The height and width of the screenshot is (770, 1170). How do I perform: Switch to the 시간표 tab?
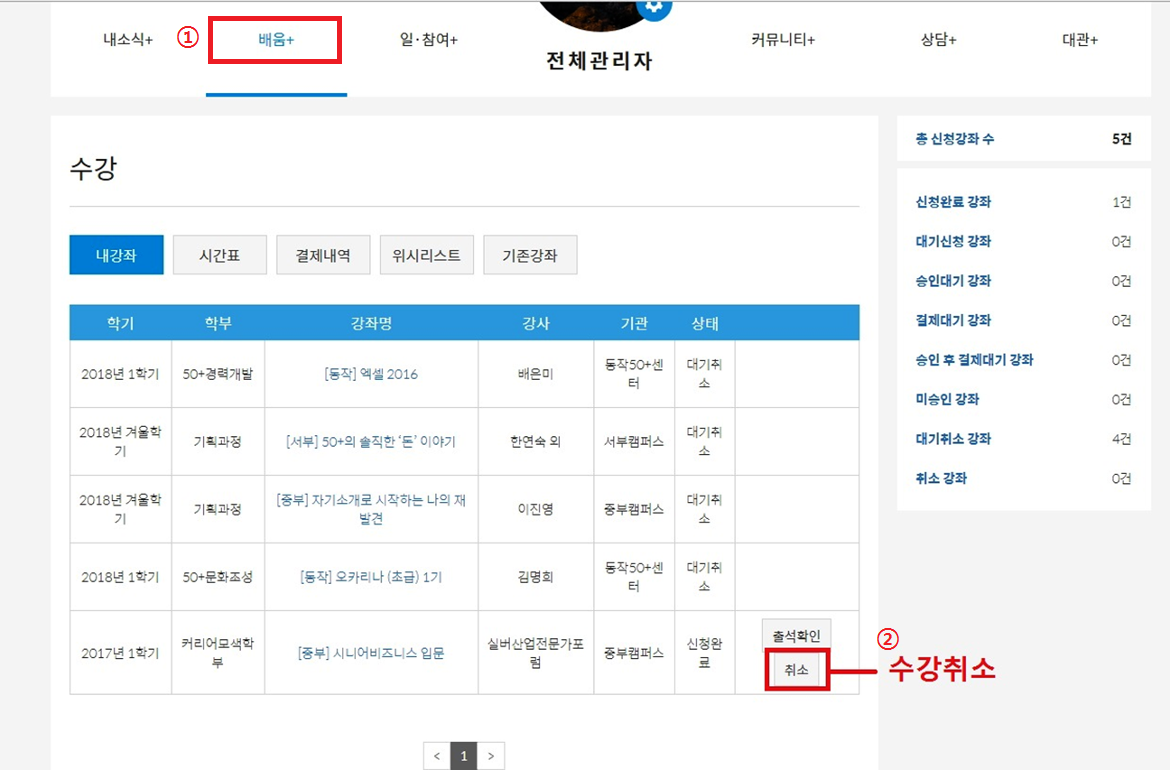(220, 255)
